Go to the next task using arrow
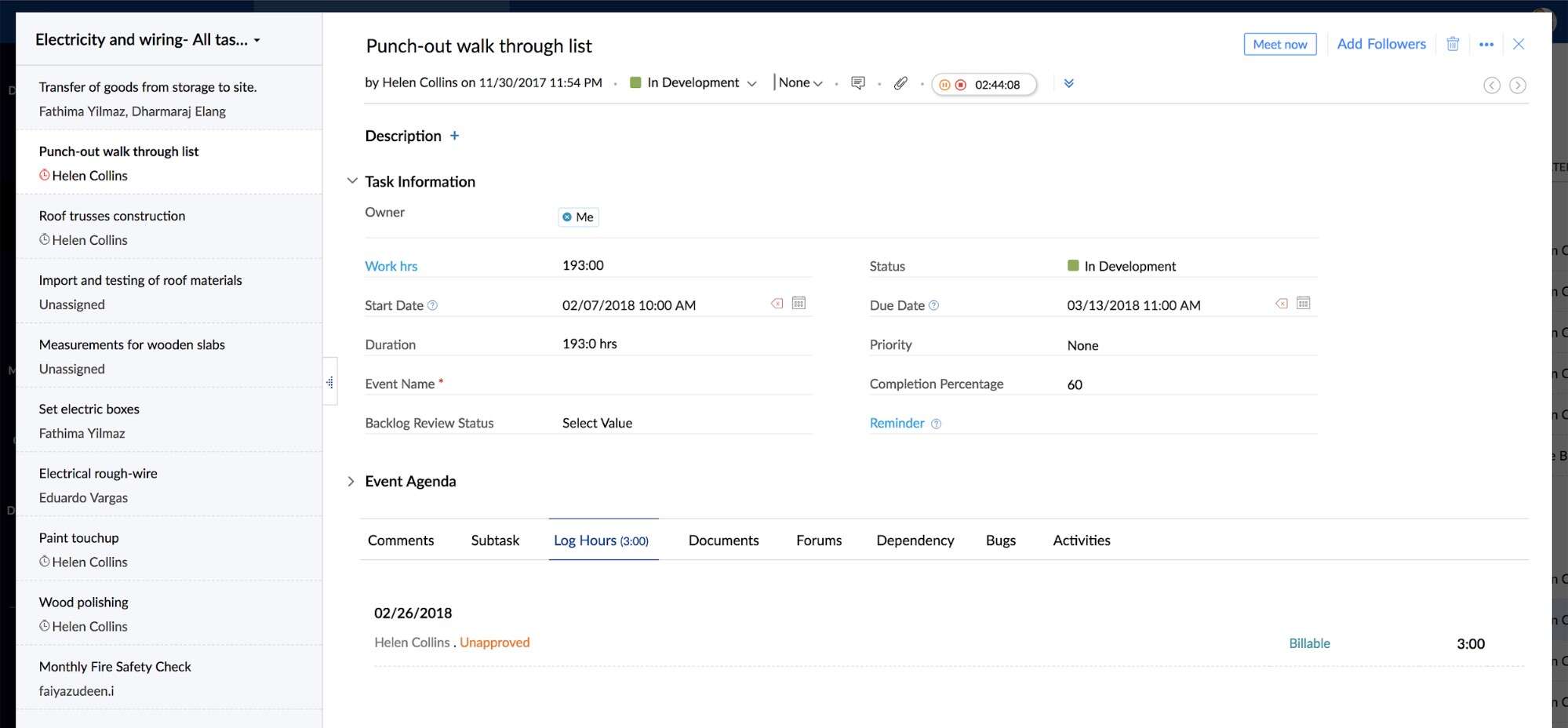 tap(1519, 85)
